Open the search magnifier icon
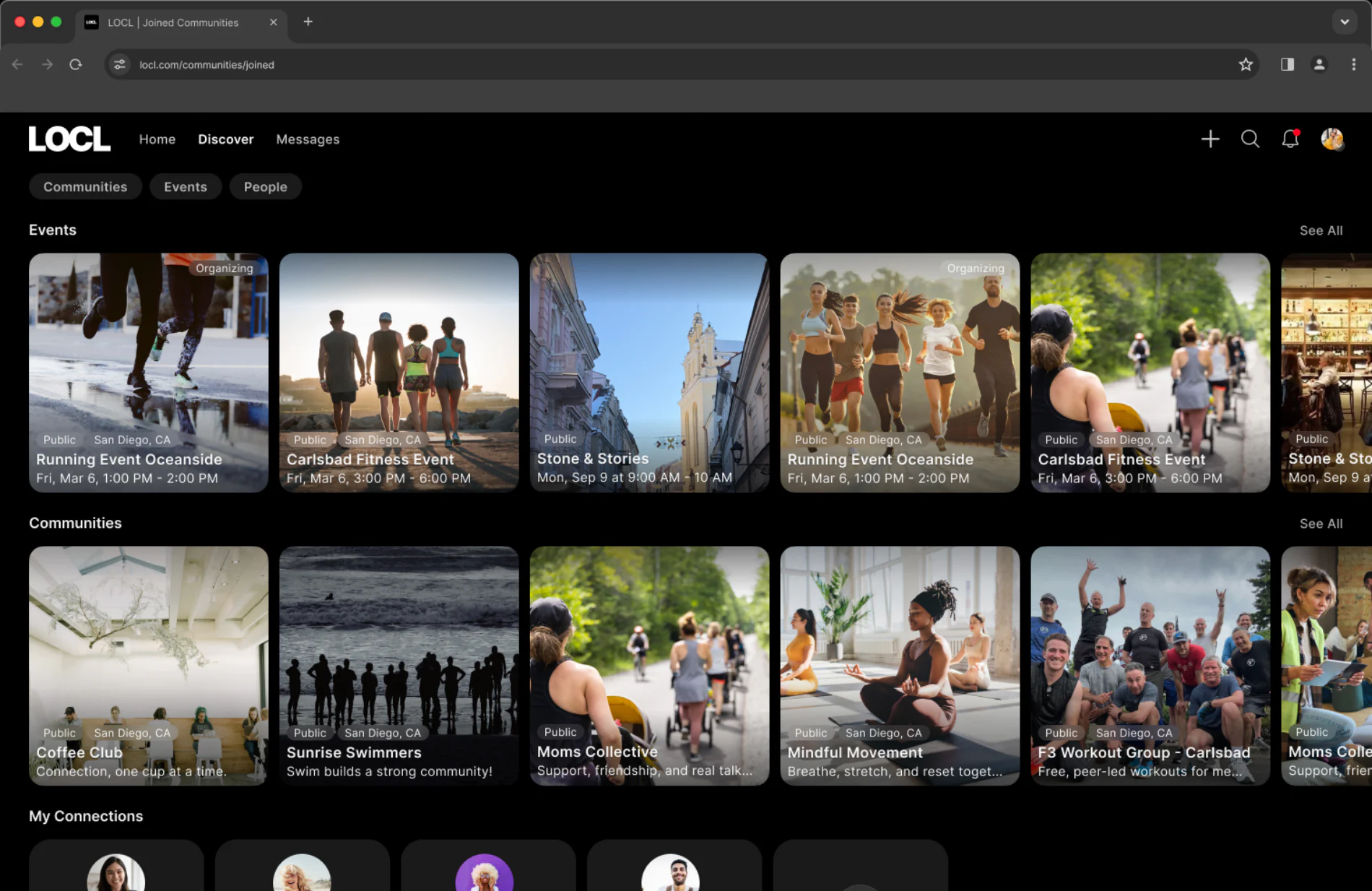The width and height of the screenshot is (1372, 891). click(1250, 139)
